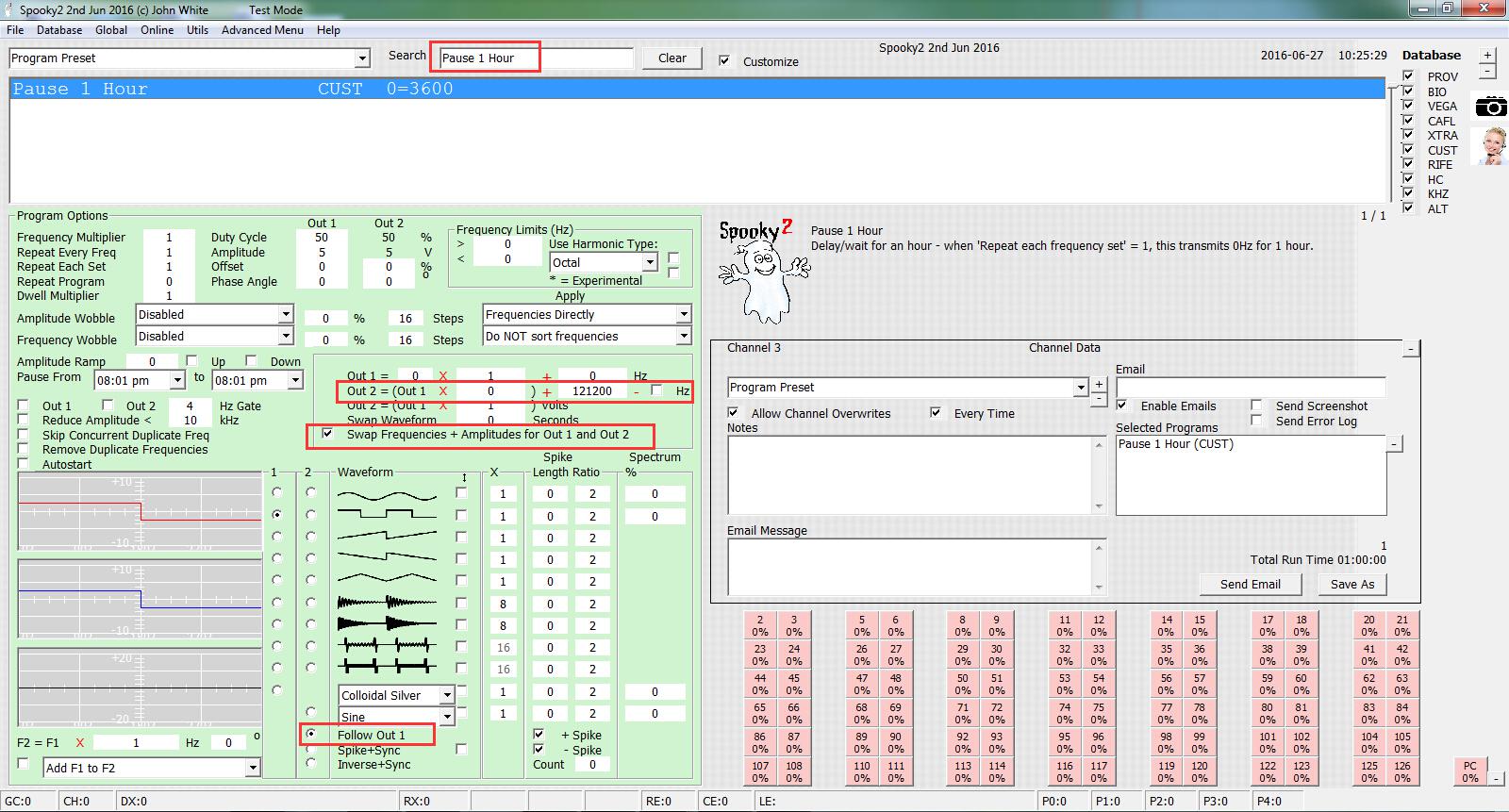The width and height of the screenshot is (1509, 812).
Task: Click the support agent headset icon
Action: 1493,146
